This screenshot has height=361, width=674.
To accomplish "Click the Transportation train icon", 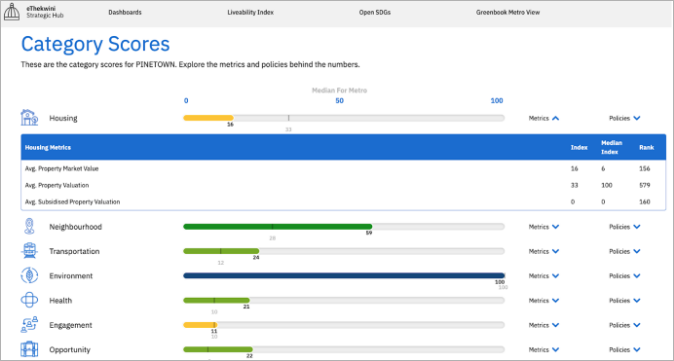I will [x=29, y=251].
